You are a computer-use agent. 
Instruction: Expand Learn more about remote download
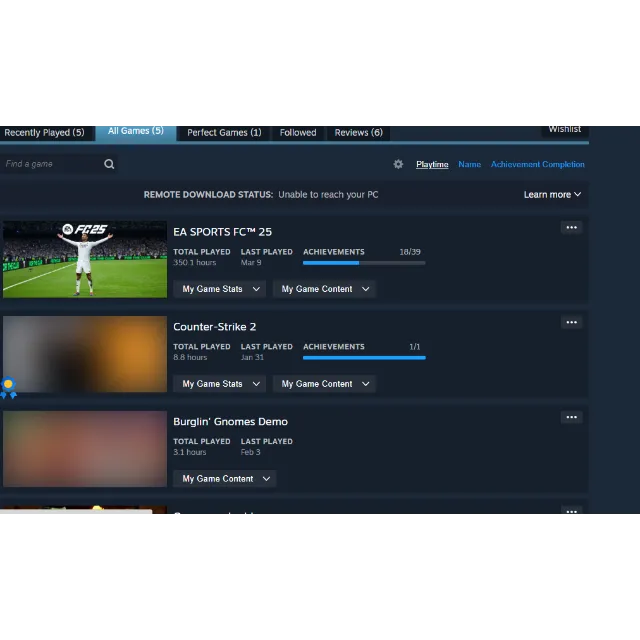[x=552, y=195]
